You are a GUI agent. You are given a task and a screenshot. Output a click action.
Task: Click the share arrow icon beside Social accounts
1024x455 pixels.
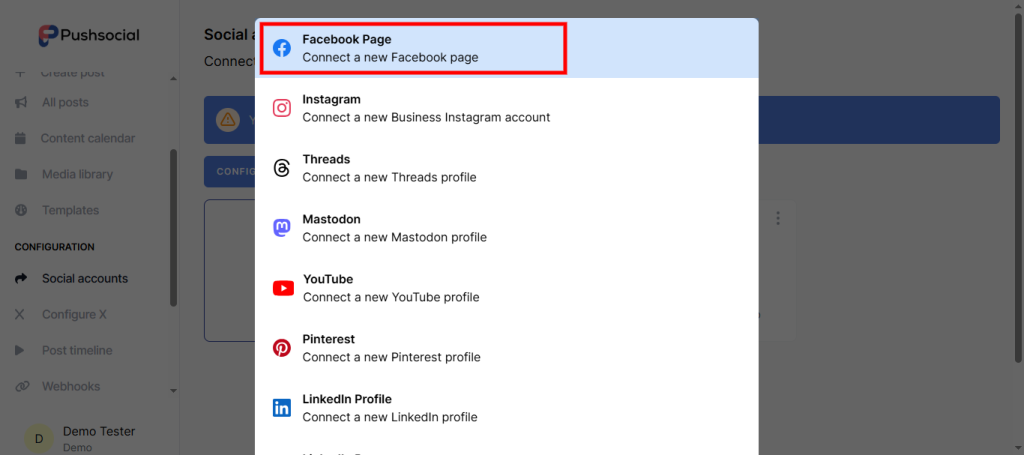(21, 278)
